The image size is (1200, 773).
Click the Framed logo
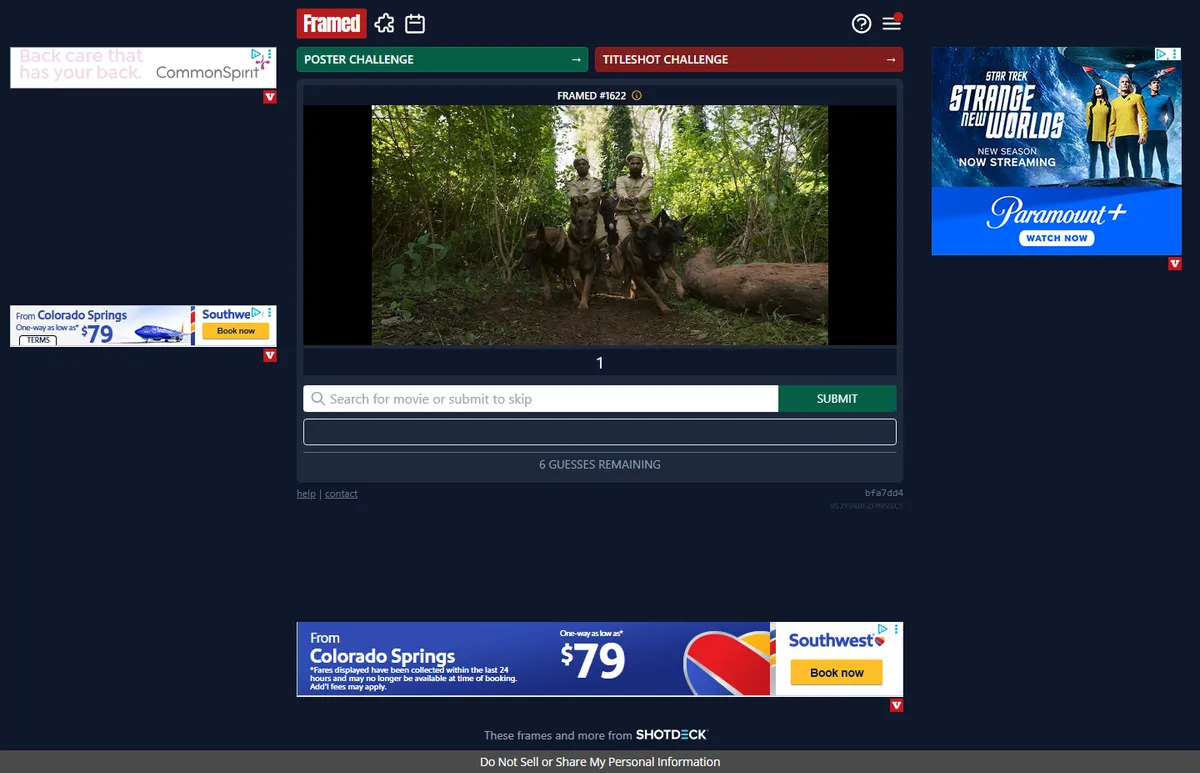tap(332, 23)
